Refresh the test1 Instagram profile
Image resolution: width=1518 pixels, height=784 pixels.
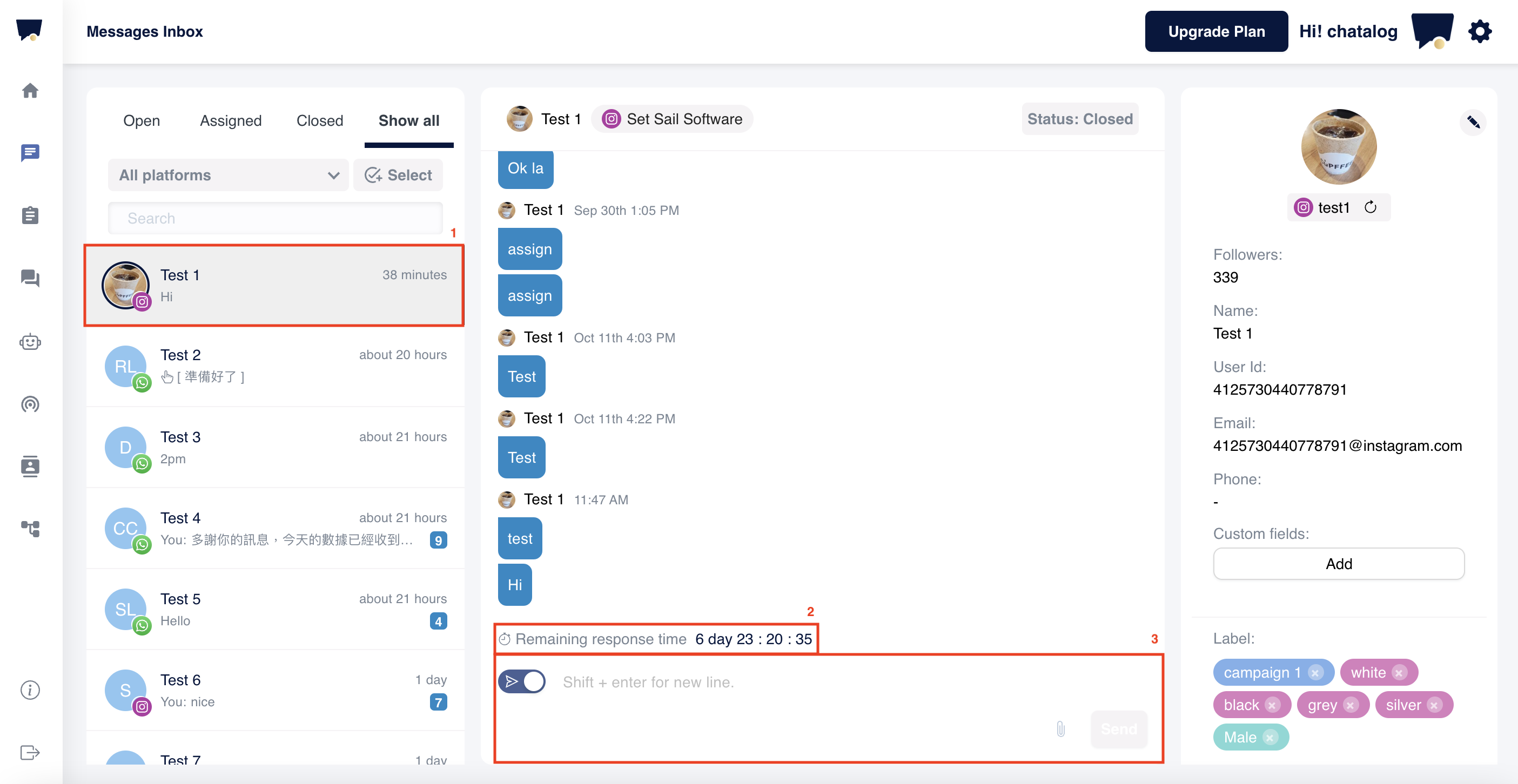coord(1371,207)
